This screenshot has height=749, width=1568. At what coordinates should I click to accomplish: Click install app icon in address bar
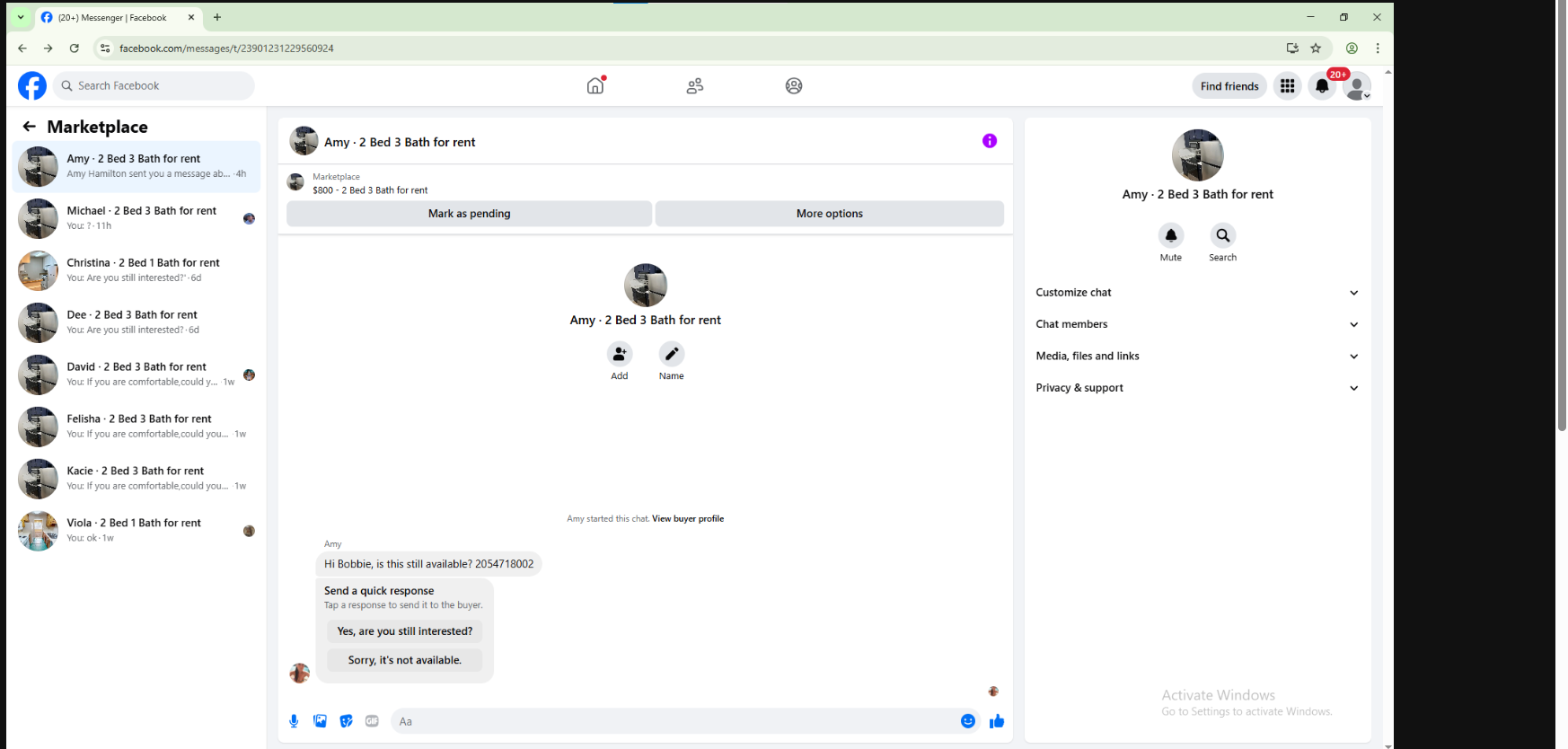point(1292,48)
